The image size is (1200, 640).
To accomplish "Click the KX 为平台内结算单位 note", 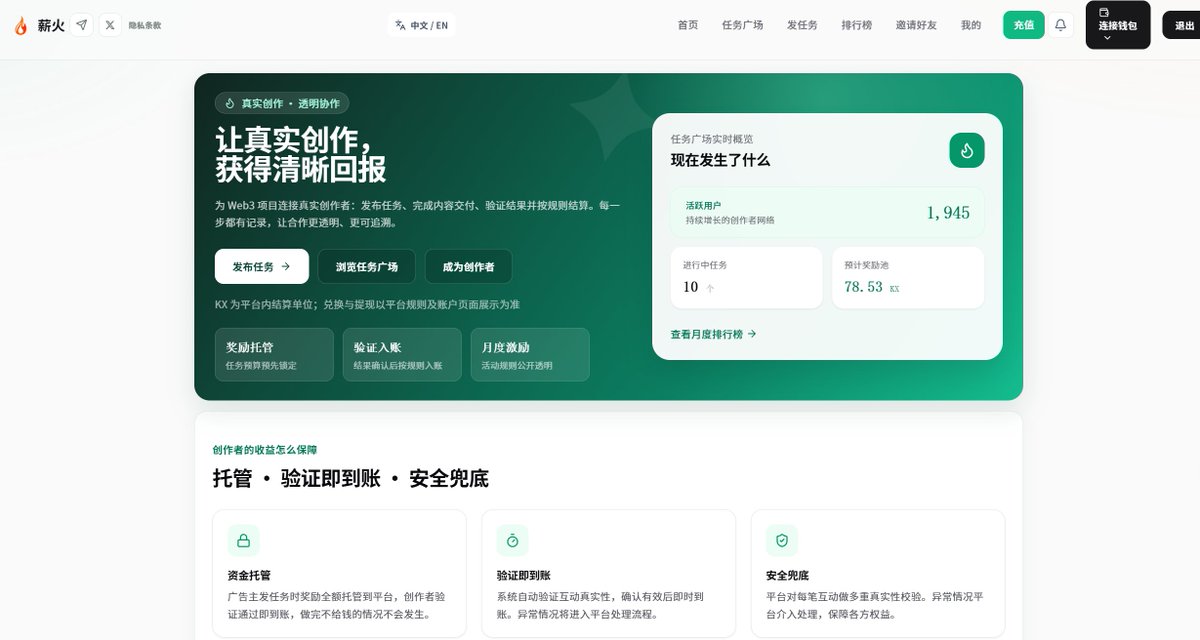I will (367, 304).
